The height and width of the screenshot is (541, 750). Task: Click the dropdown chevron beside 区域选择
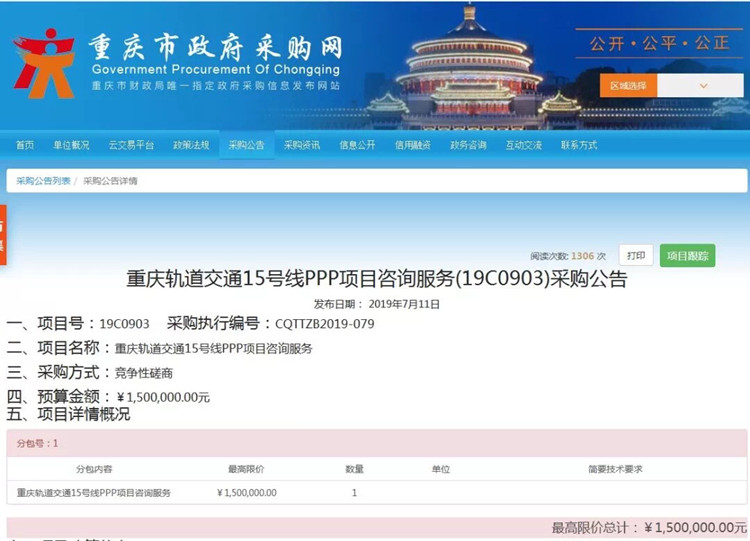(704, 86)
